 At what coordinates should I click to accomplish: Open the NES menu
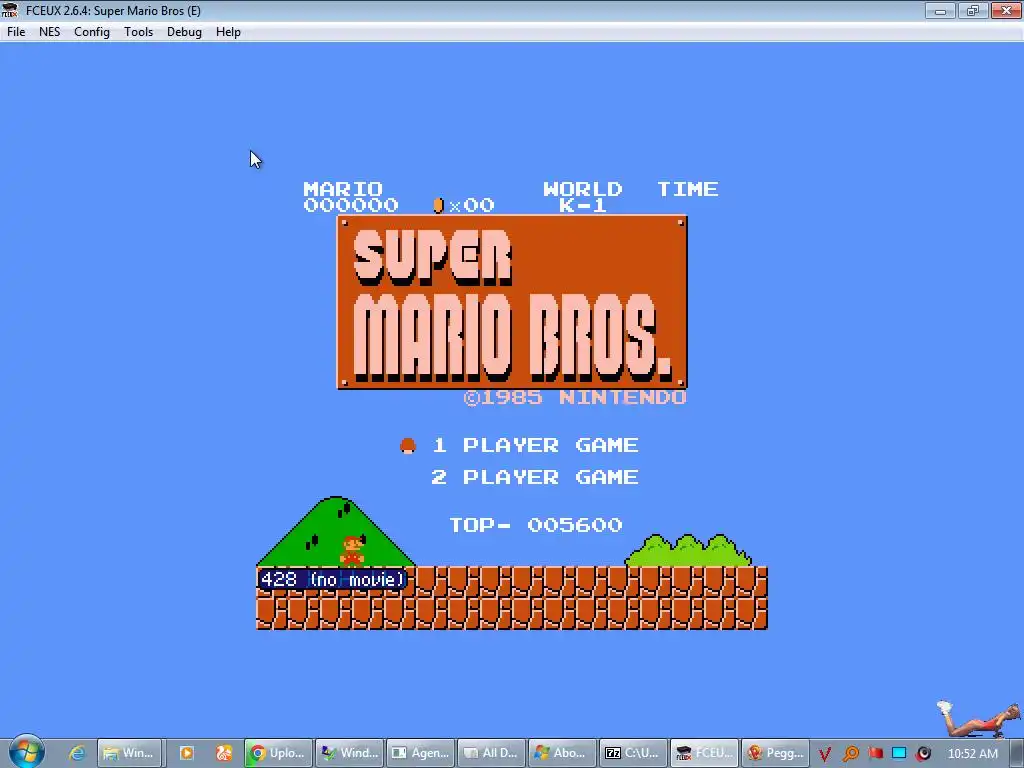(50, 32)
